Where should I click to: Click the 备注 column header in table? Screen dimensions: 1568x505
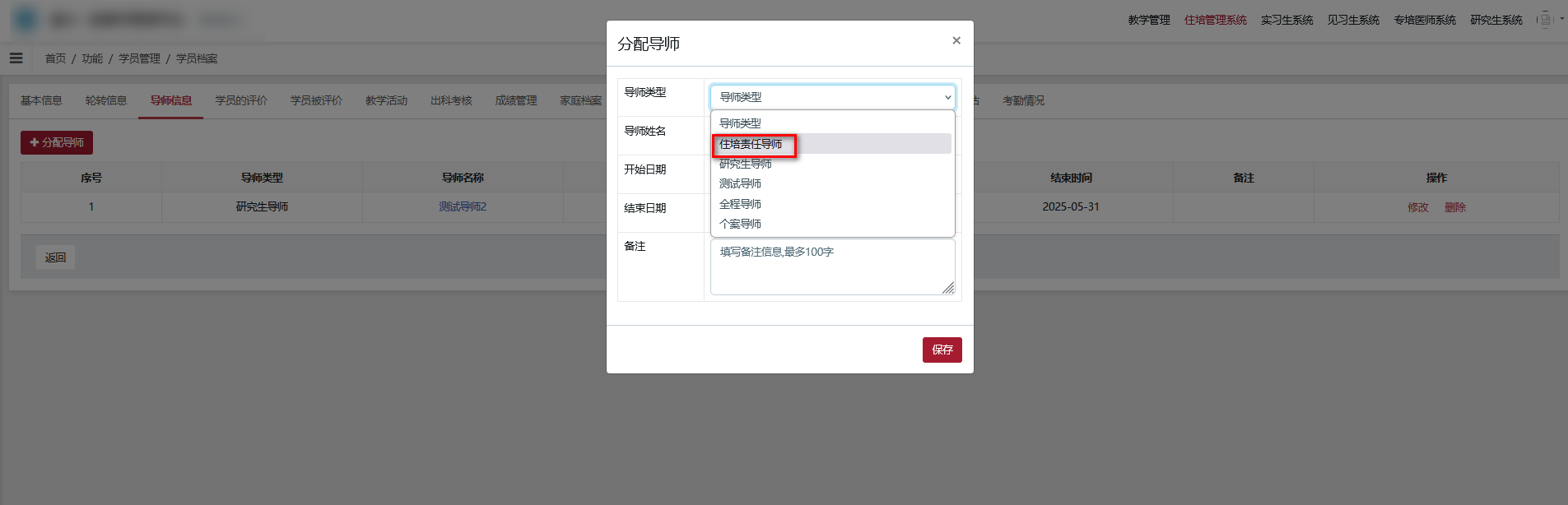pyautogui.click(x=1244, y=178)
